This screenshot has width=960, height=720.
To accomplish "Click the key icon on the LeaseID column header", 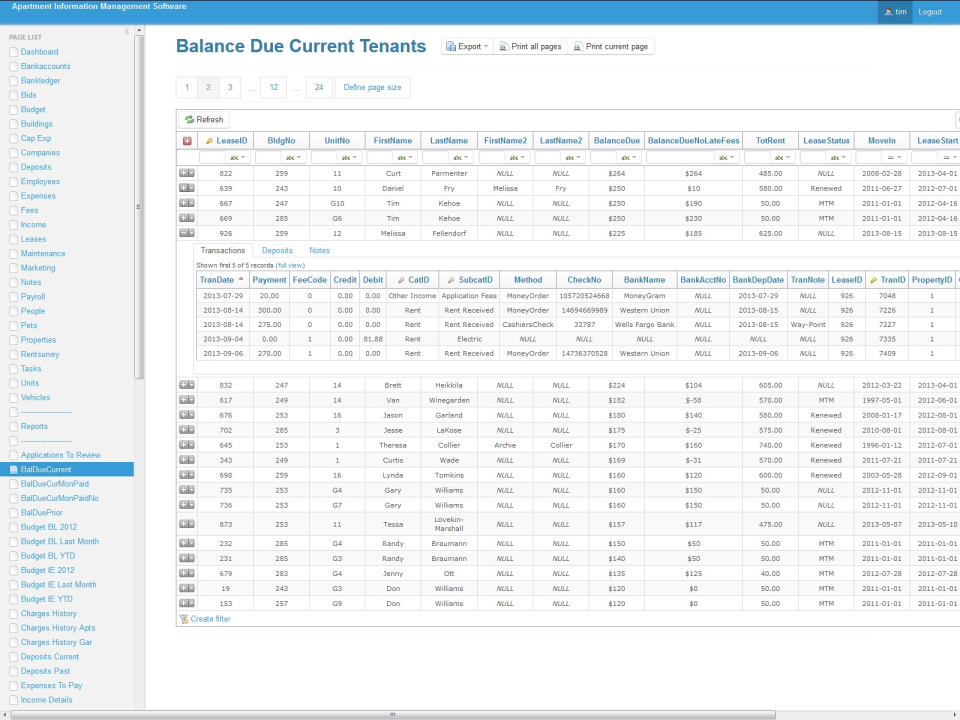I will [210, 141].
